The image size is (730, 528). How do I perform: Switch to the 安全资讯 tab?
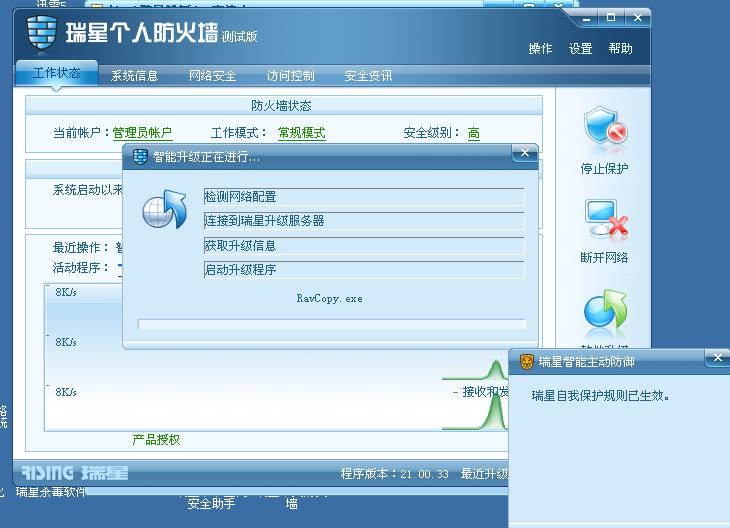click(368, 75)
